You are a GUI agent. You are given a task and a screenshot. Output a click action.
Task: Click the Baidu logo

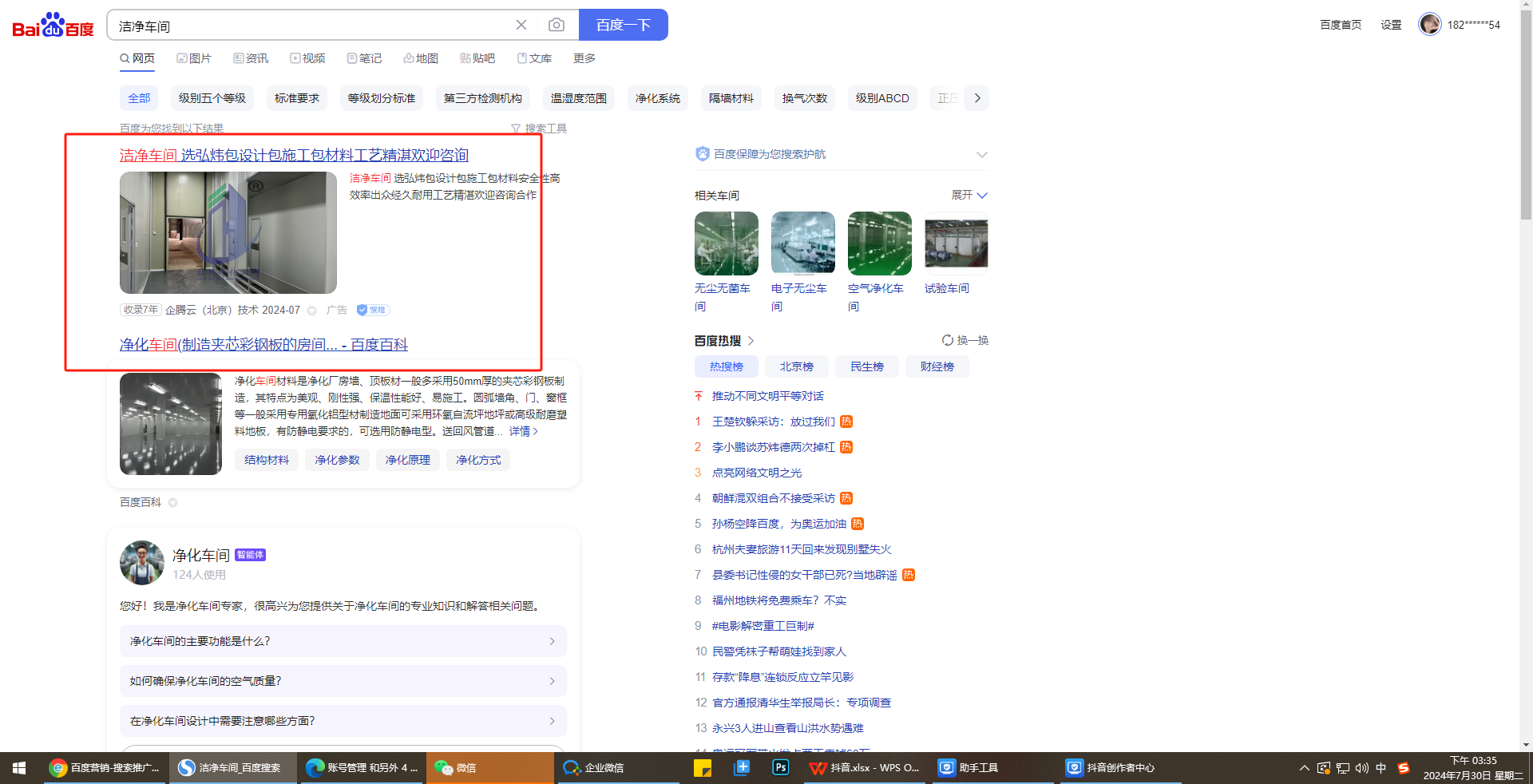coord(53,26)
